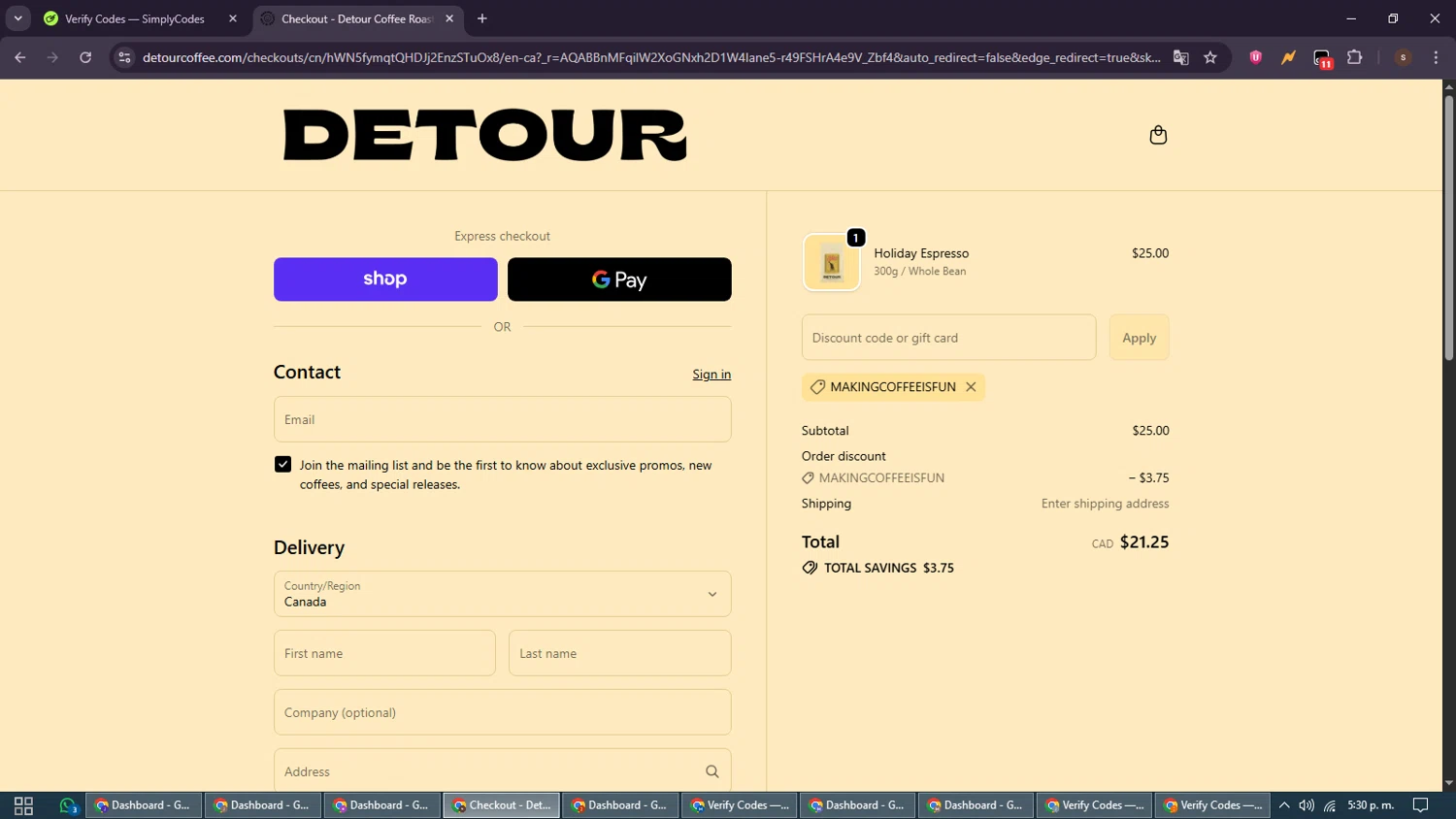Click the address search magnifier icon
This screenshot has height=819, width=1456.
[x=712, y=771]
